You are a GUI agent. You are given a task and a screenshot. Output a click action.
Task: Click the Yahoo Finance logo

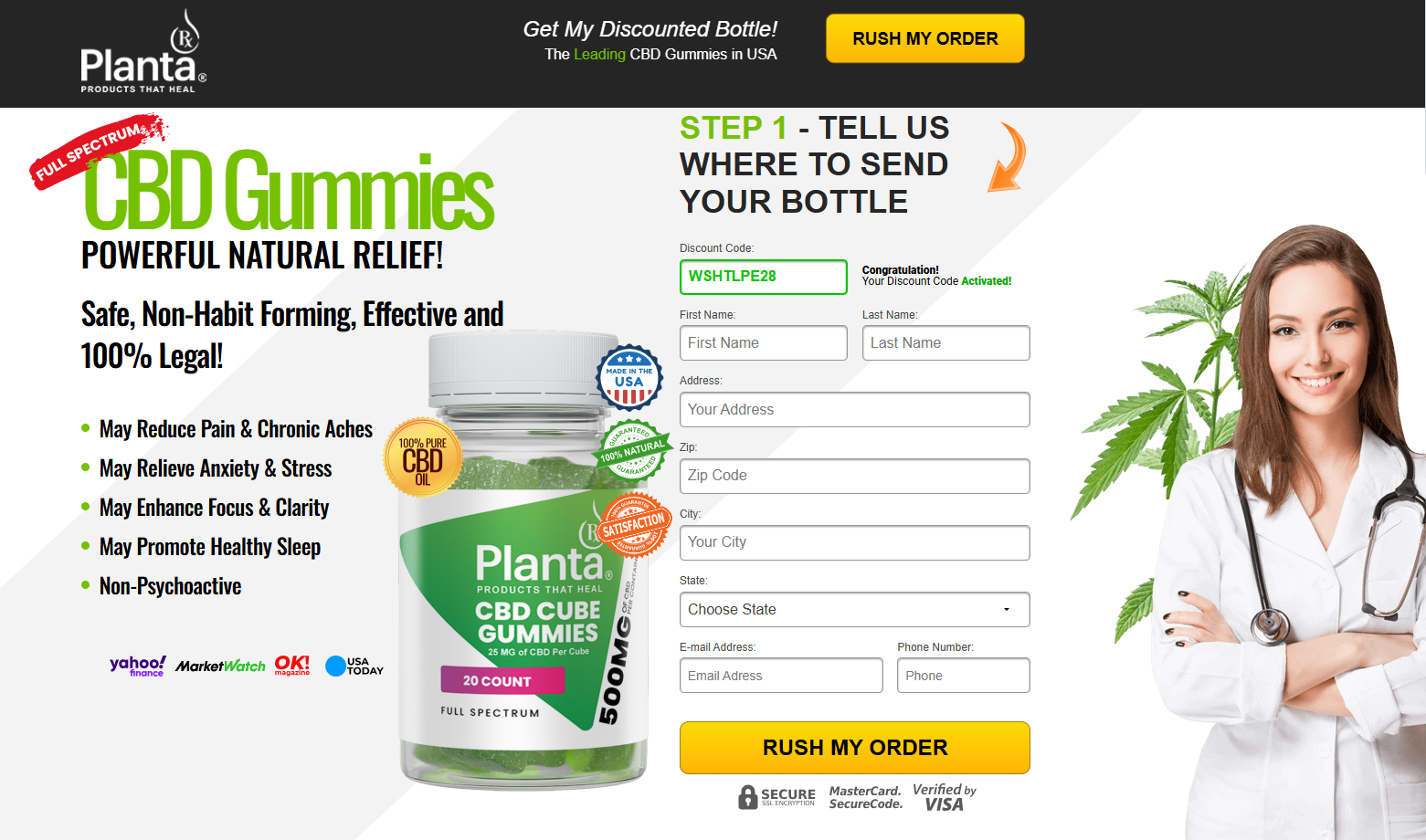[x=138, y=666]
